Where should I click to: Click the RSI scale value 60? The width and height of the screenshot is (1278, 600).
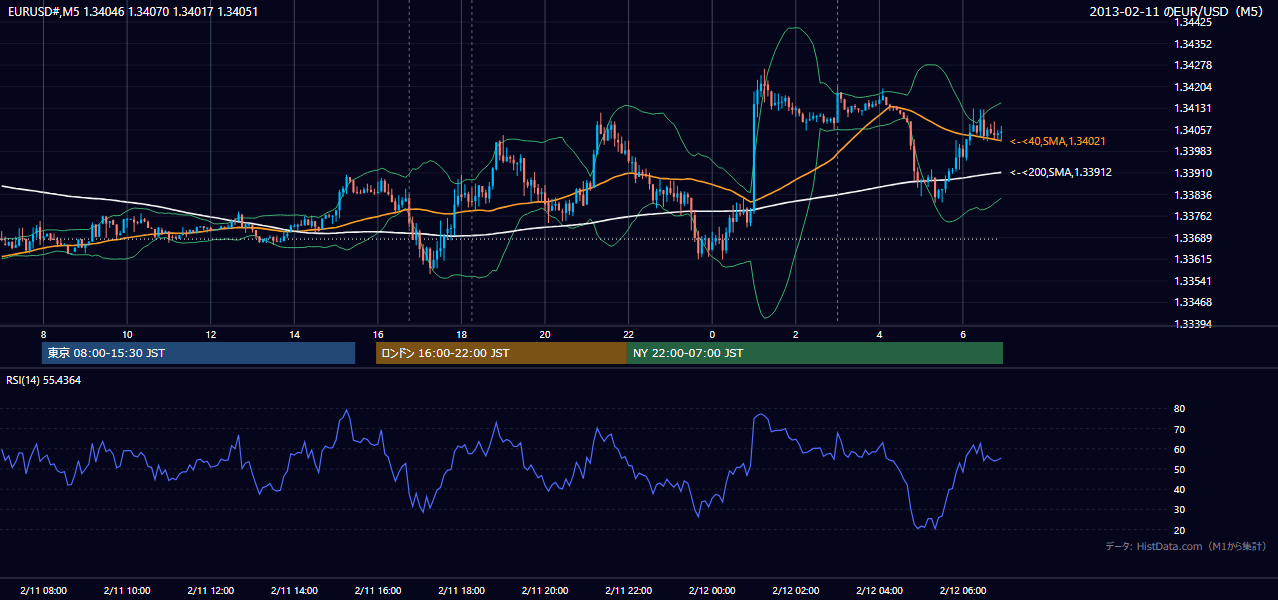pos(1179,449)
